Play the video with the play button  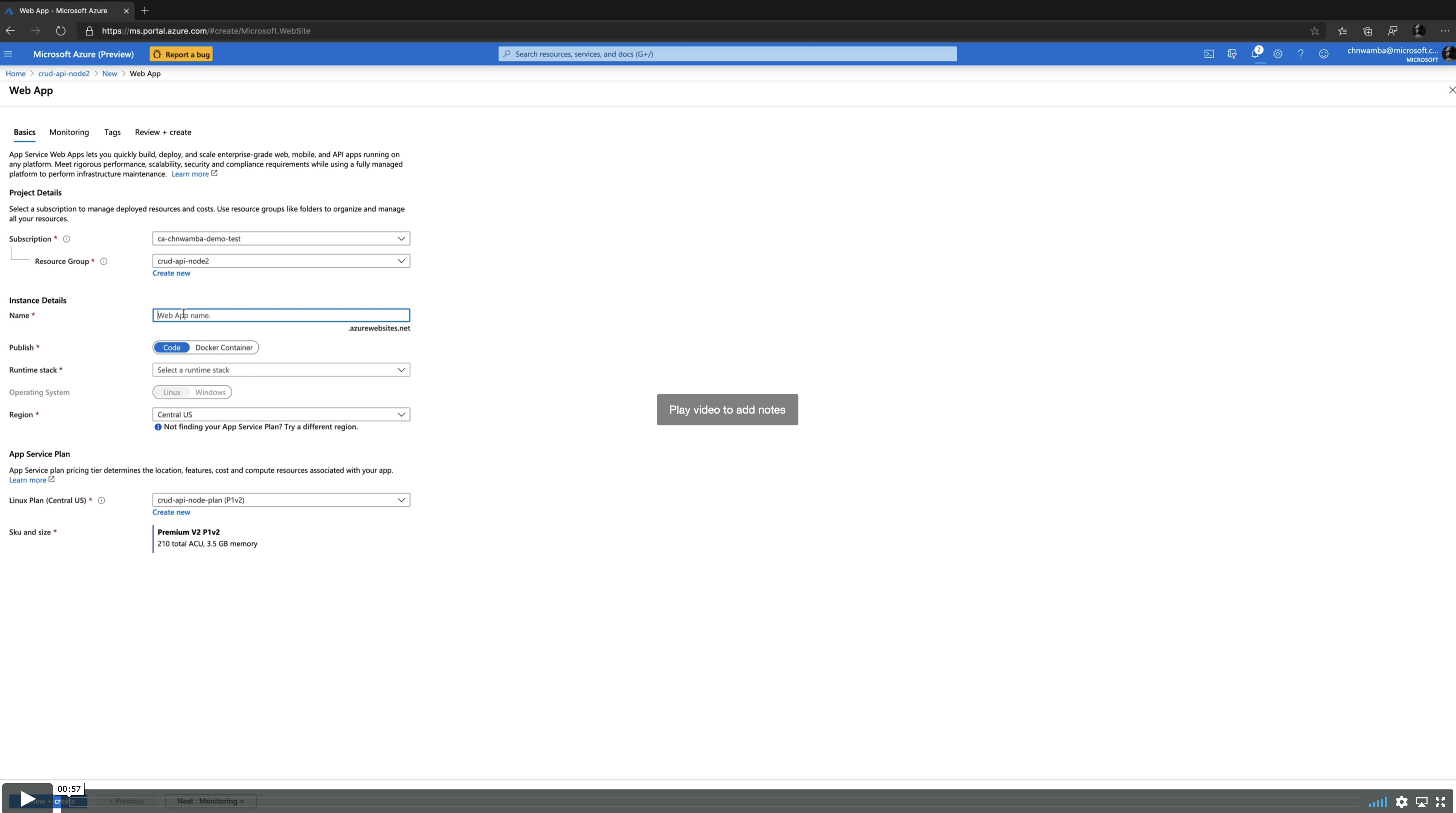tap(27, 798)
